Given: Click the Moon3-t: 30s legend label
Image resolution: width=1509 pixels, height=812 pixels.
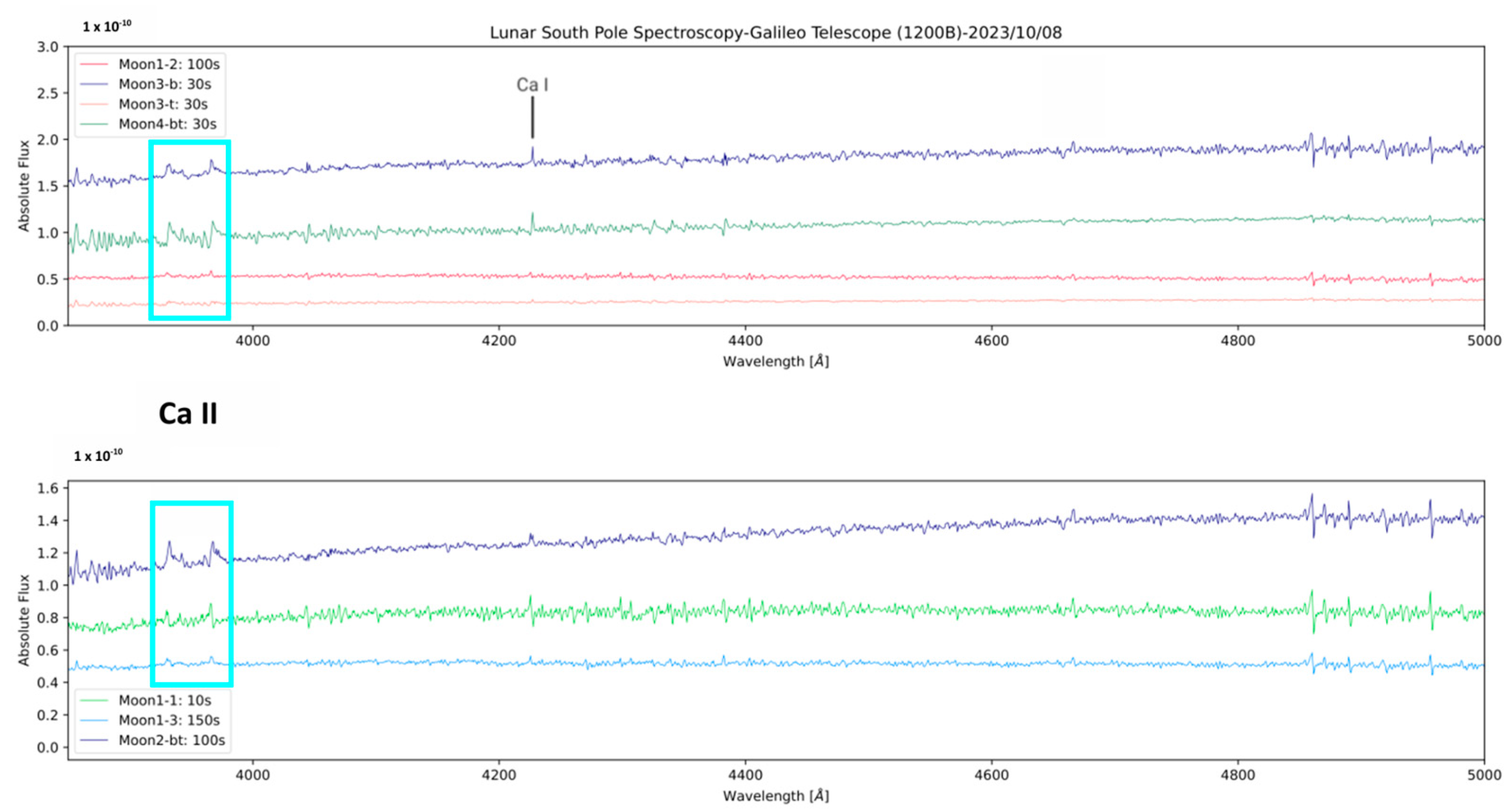Looking at the screenshot, I should tap(163, 104).
